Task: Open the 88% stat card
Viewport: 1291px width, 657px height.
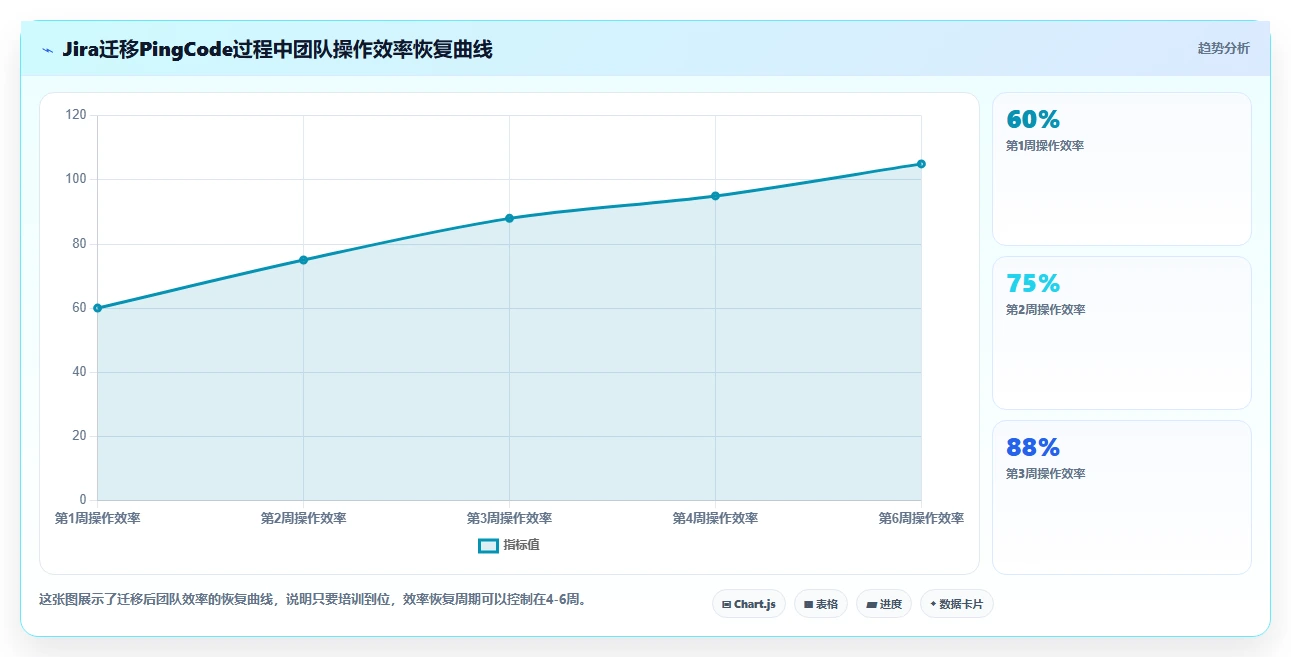Action: pyautogui.click(x=1121, y=497)
